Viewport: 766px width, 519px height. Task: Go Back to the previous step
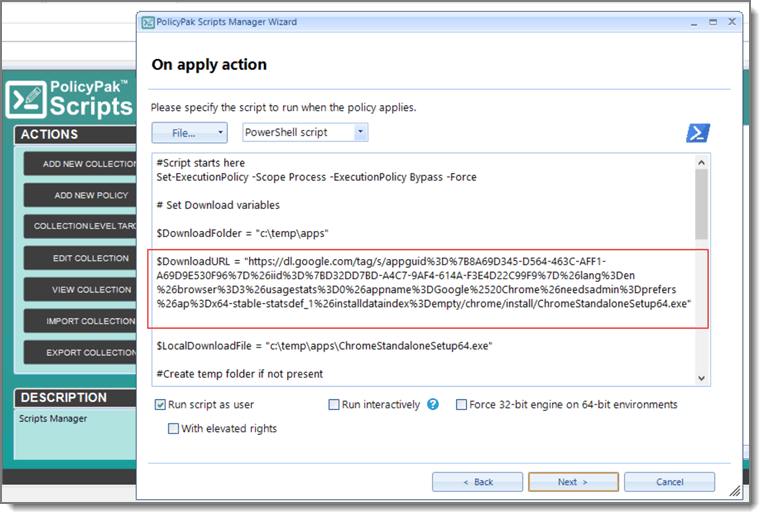click(477, 482)
